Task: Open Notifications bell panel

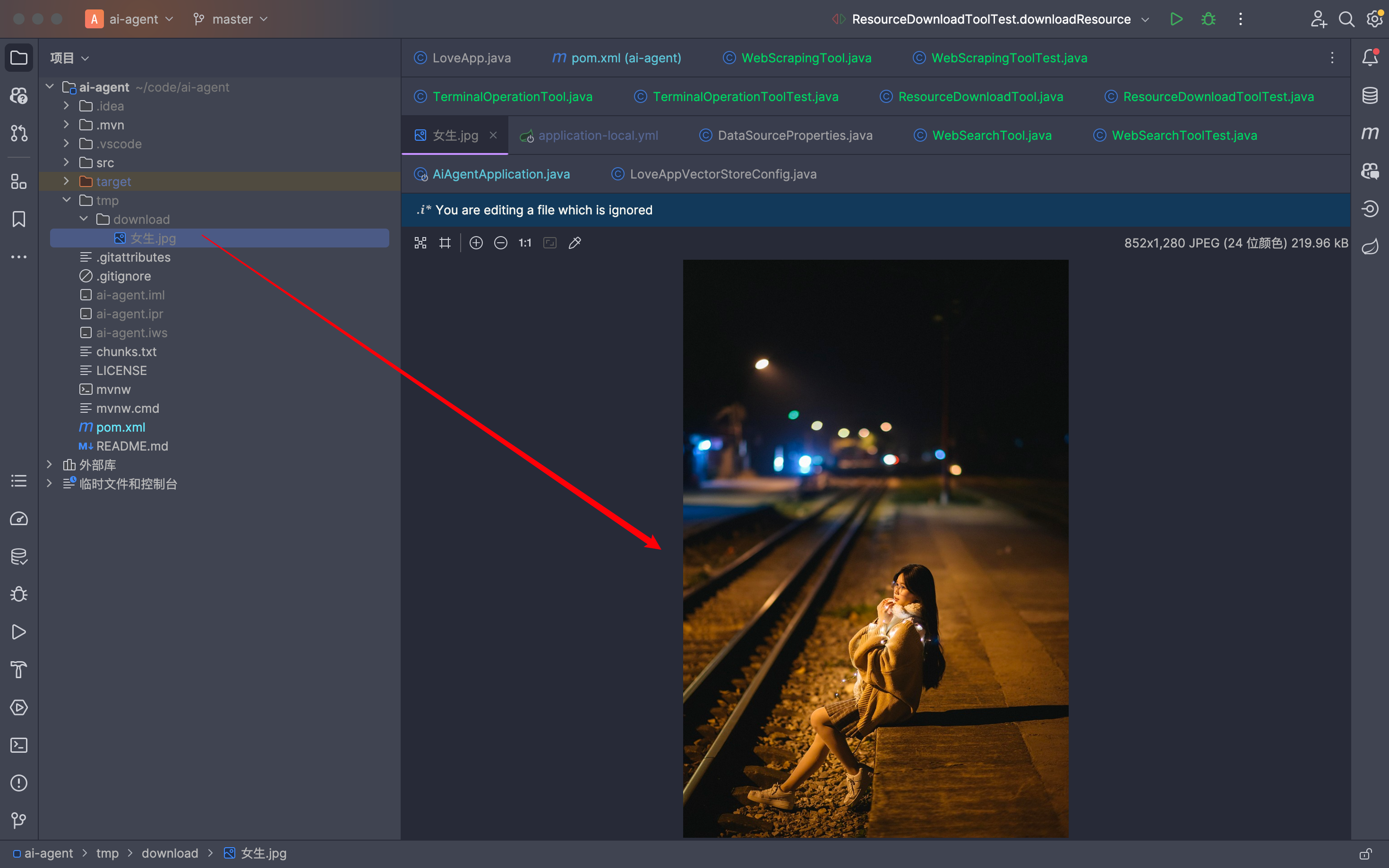Action: (x=1370, y=58)
